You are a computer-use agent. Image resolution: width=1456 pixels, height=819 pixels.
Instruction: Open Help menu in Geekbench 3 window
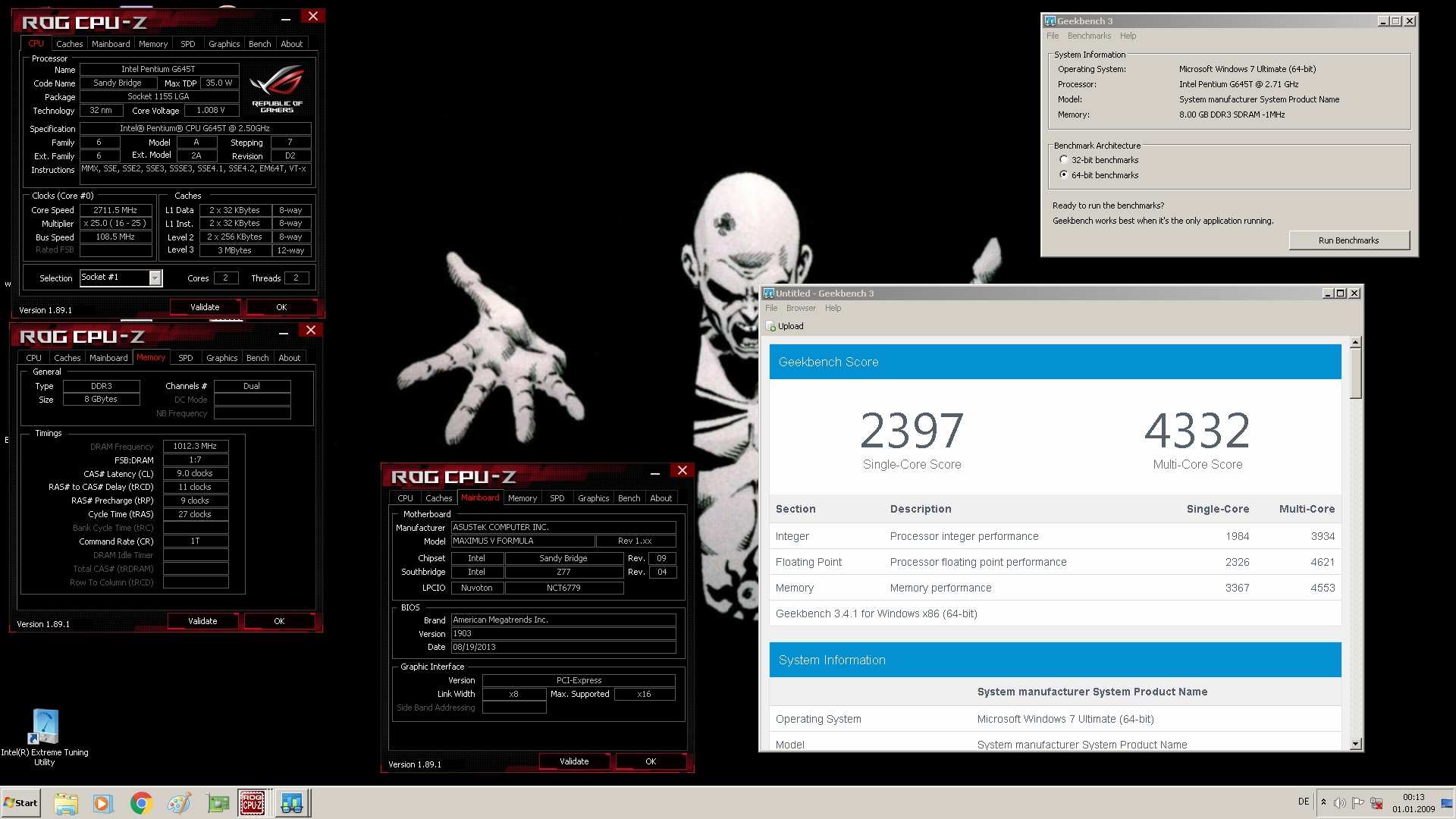(1128, 36)
